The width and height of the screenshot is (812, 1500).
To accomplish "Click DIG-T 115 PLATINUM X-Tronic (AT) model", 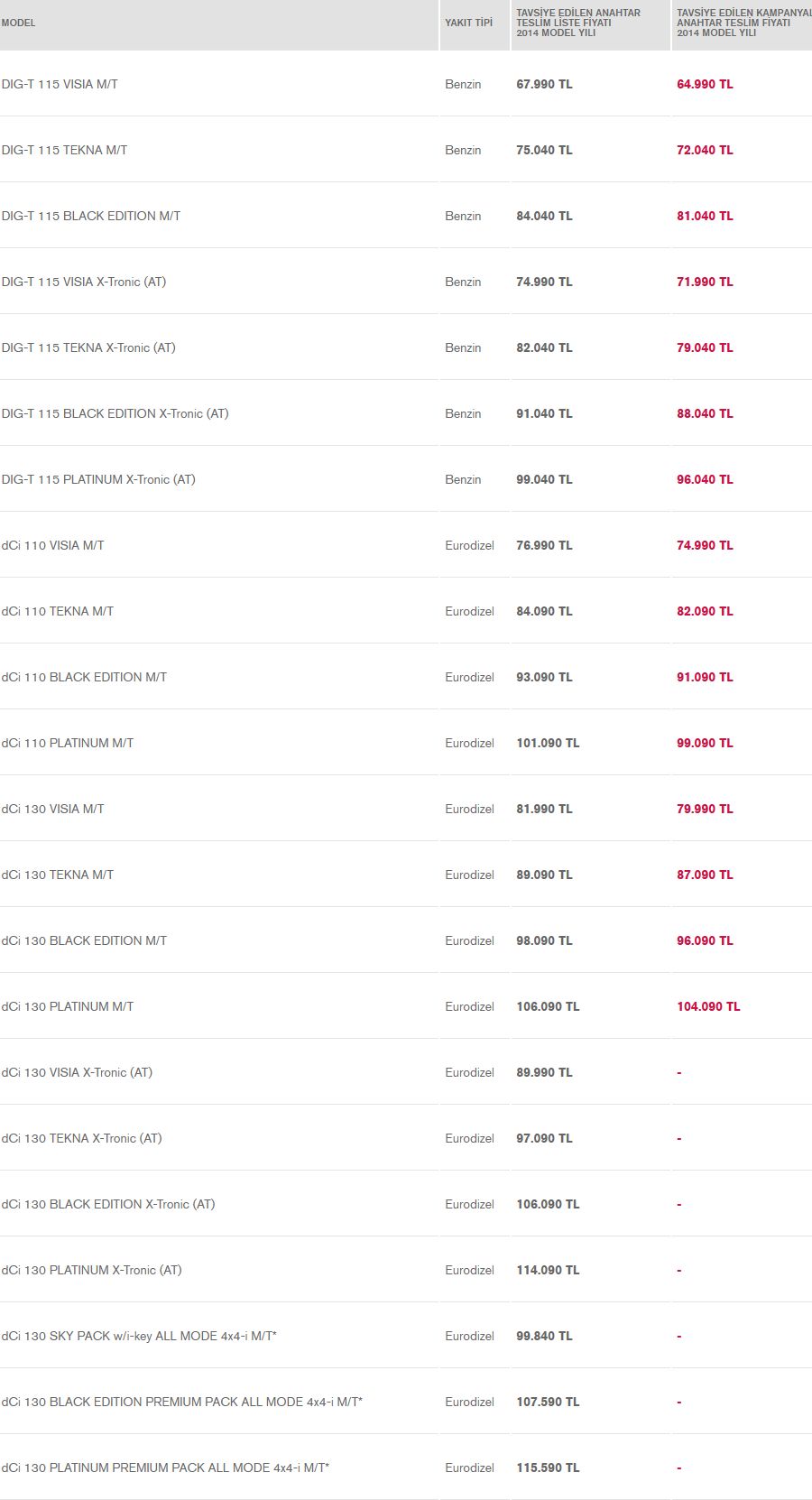I will click(98, 480).
